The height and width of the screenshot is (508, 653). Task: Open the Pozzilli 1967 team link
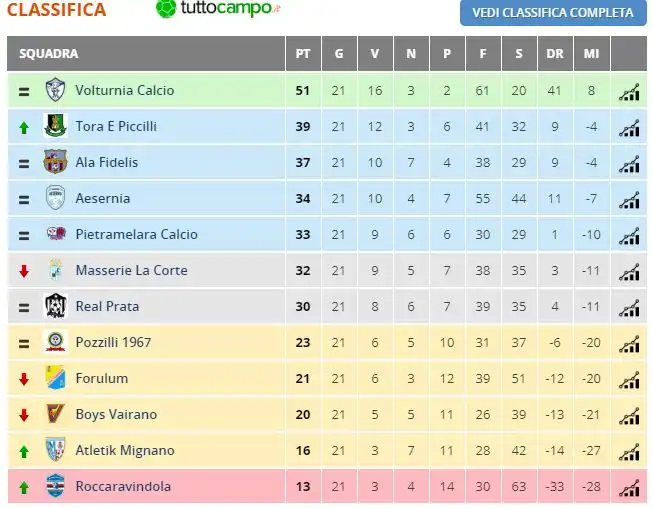tap(113, 342)
